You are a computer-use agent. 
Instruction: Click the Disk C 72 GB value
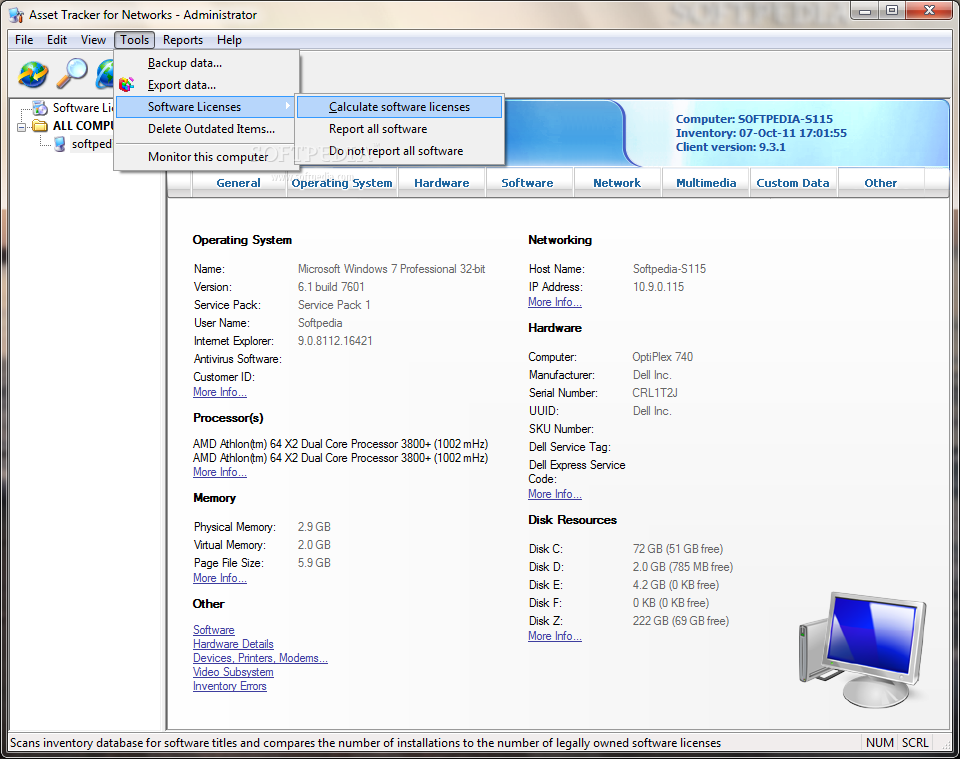(x=678, y=549)
